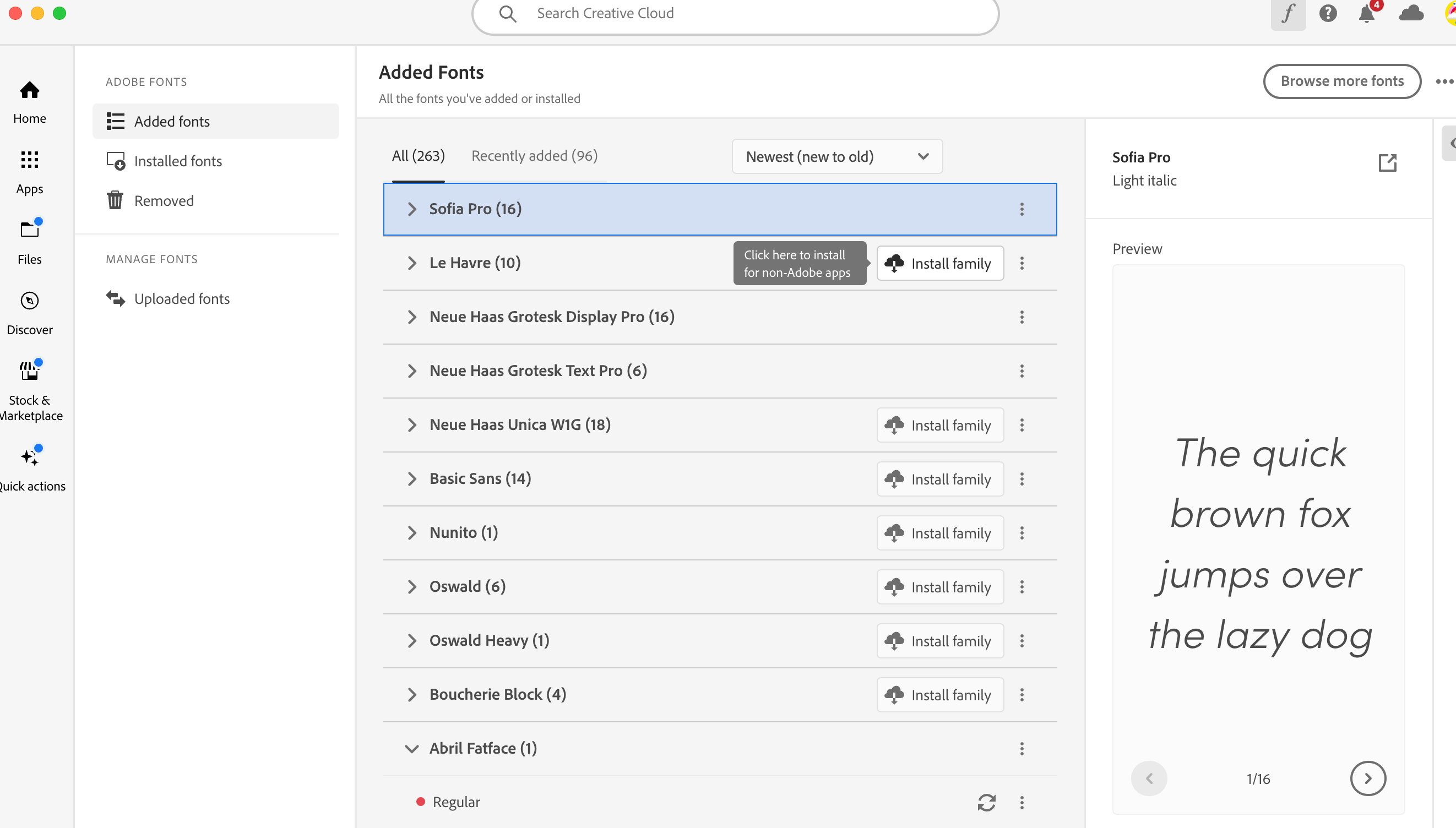Install the Nunito family

940,533
